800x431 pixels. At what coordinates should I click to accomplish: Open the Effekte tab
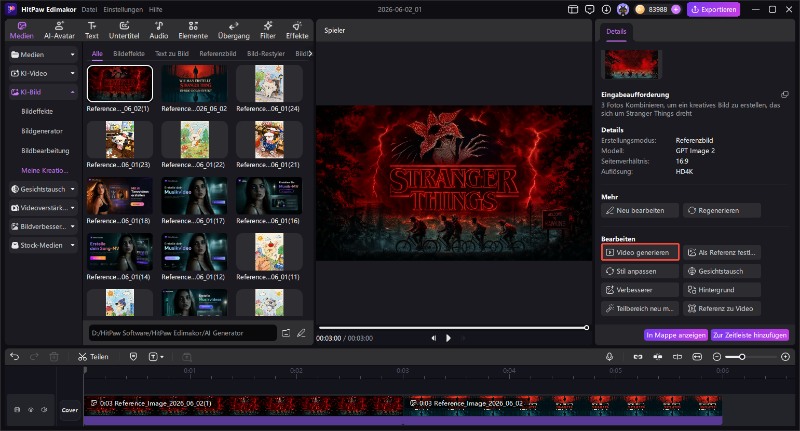(x=297, y=31)
